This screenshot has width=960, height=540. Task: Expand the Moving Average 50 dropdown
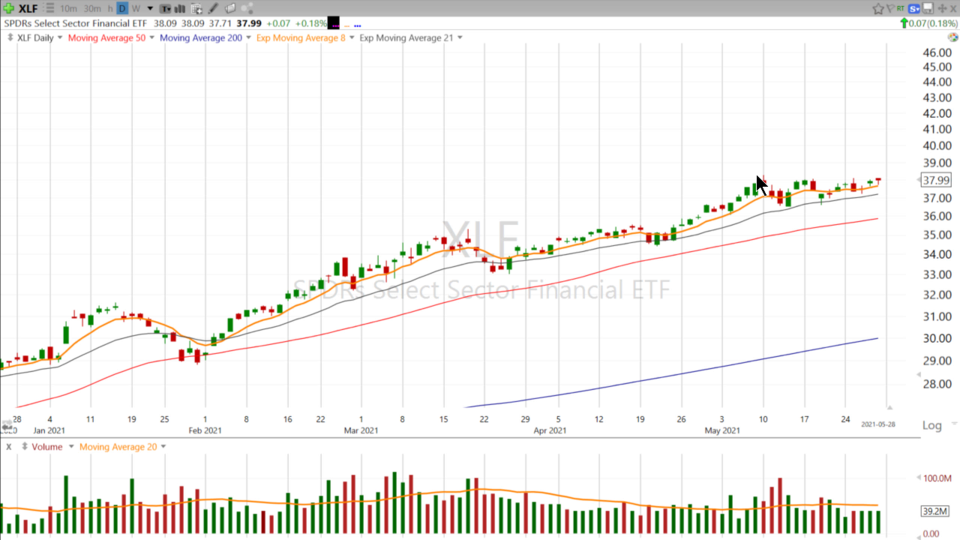(151, 38)
